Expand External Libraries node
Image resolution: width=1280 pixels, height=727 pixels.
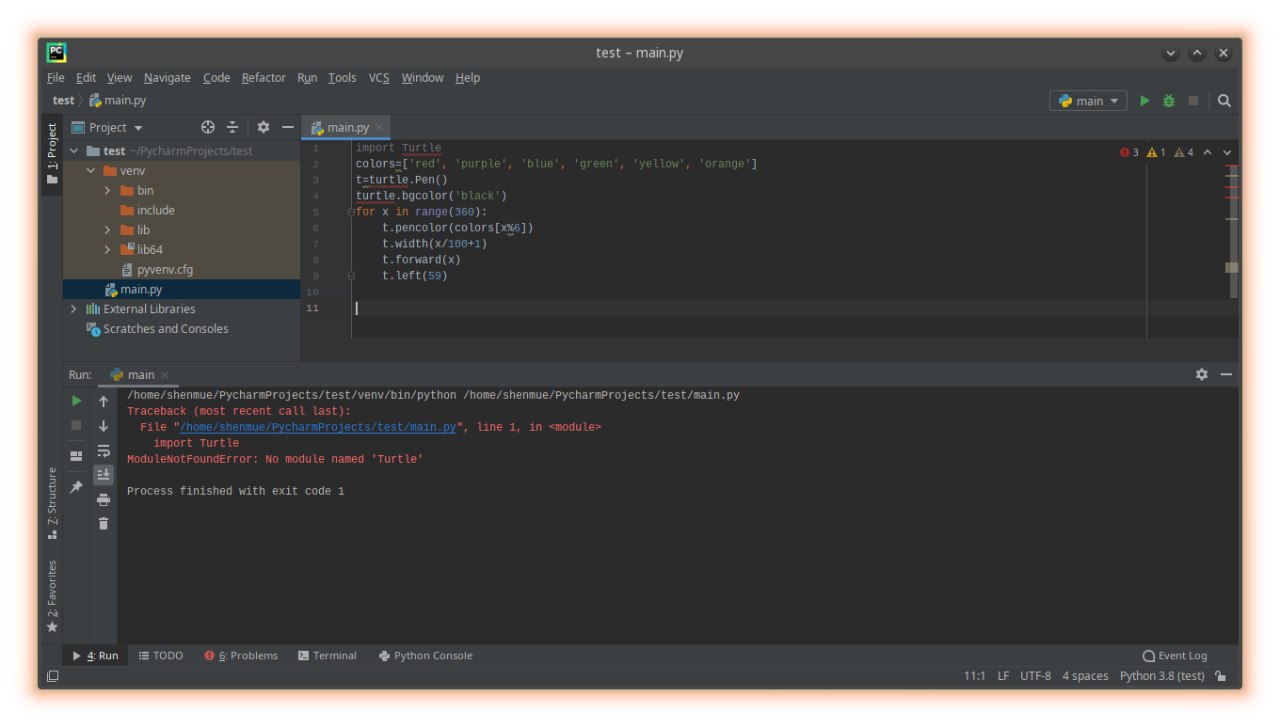click(x=73, y=309)
